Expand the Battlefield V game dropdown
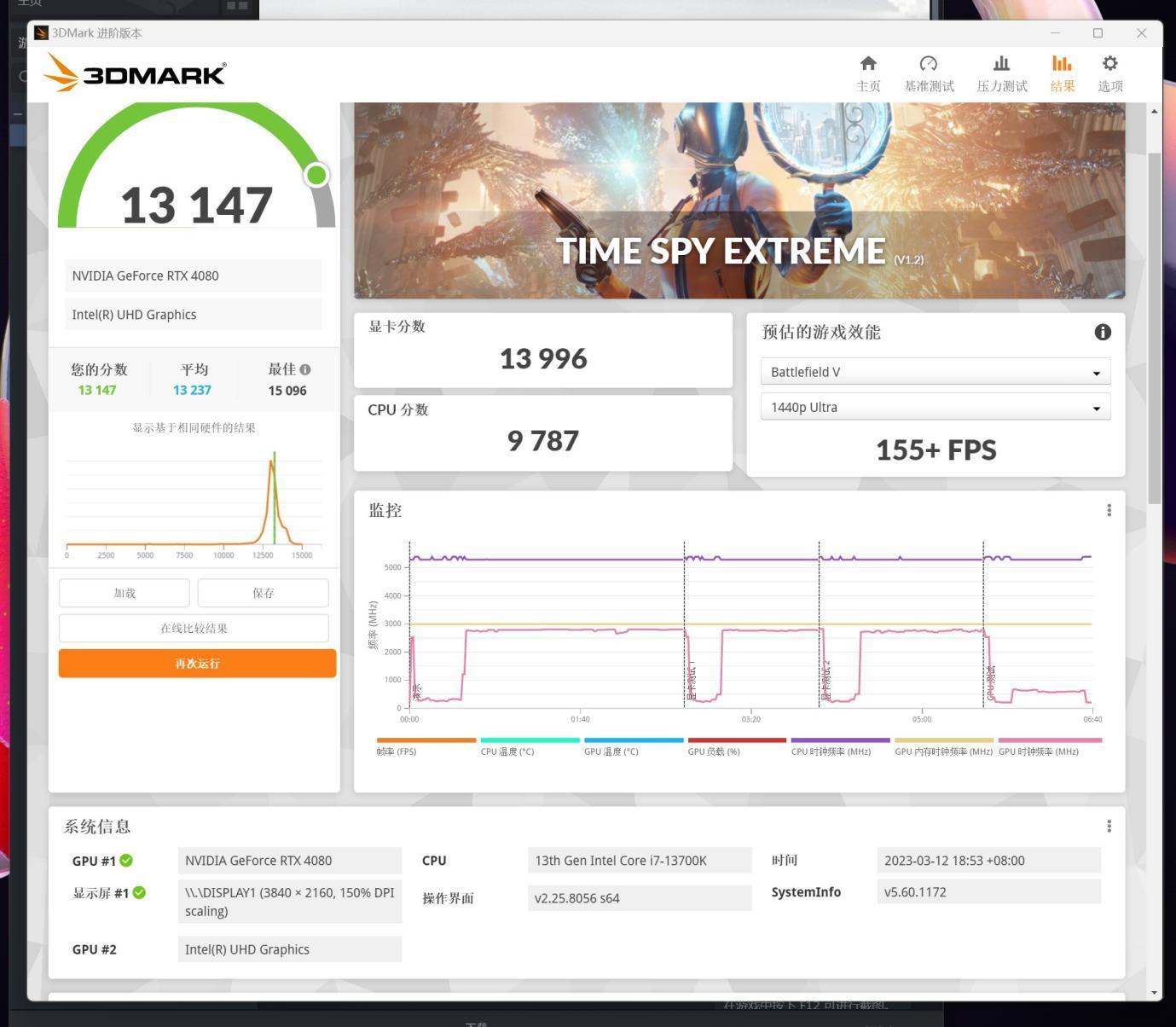Viewport: 1176px width, 1027px height. [936, 372]
